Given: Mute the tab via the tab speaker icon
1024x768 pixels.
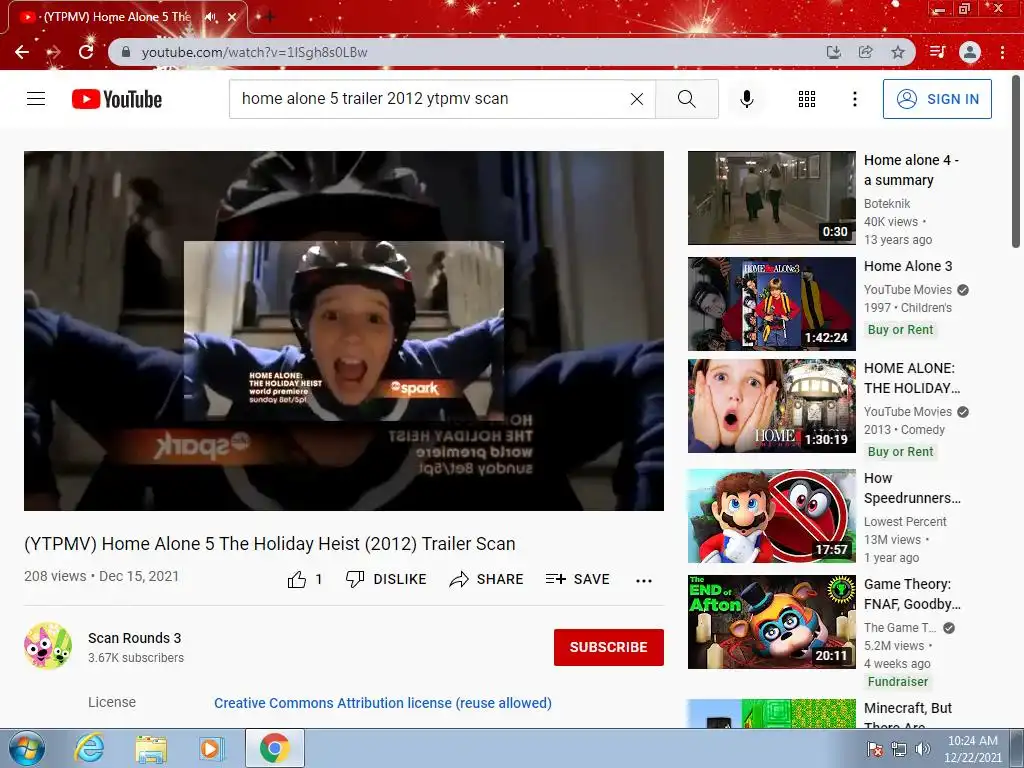Looking at the screenshot, I should 210,17.
